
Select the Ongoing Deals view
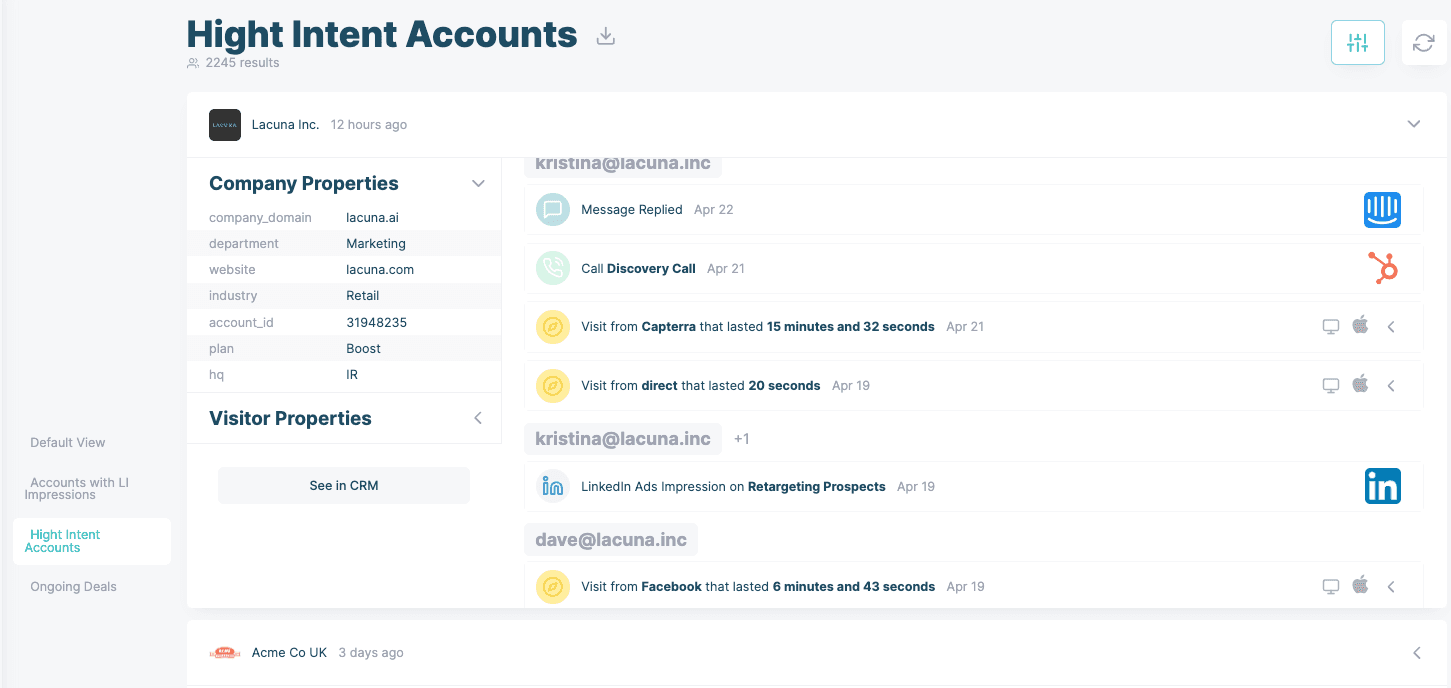pyautogui.click(x=73, y=587)
